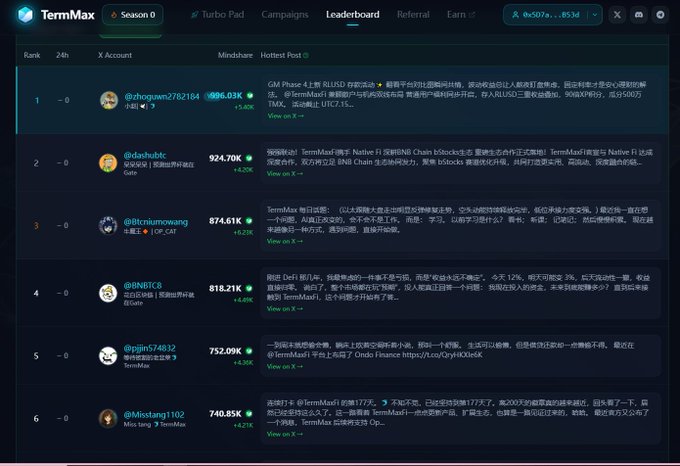Image resolution: width=680 pixels, height=466 pixels.
Task: Click avatar of @BNBTC8
Action: click(108, 293)
